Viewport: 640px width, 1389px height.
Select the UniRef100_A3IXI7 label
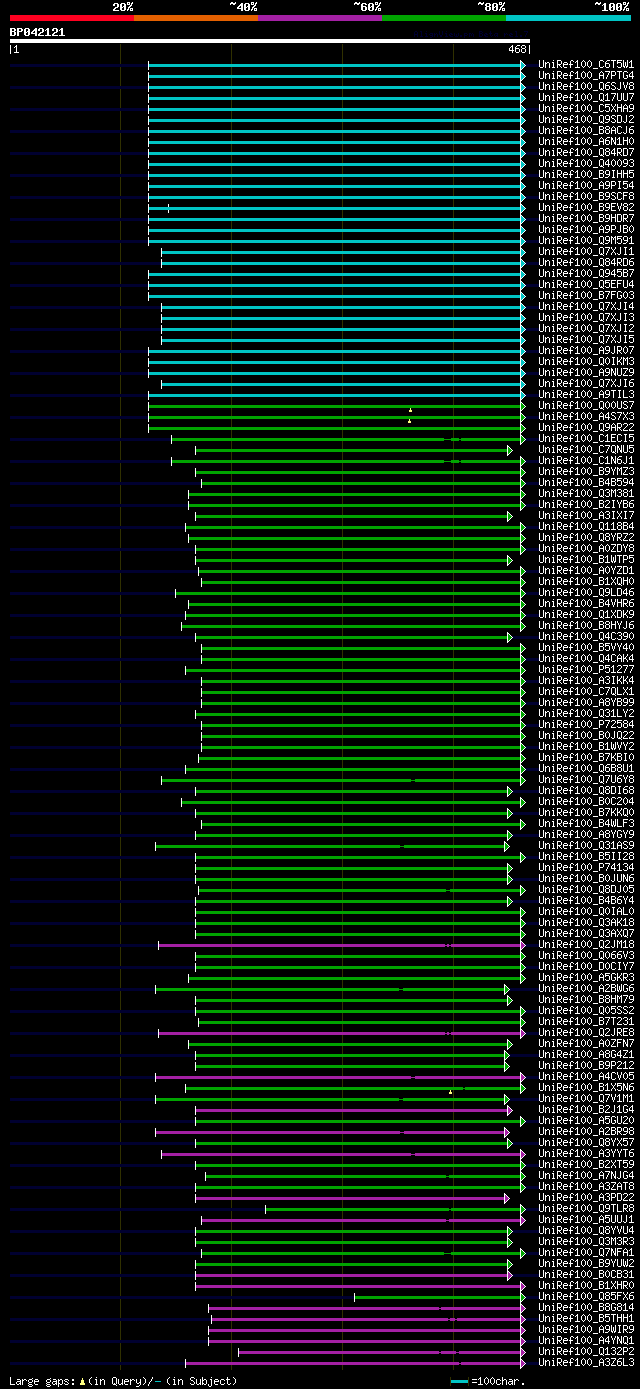pyautogui.click(x=586, y=515)
